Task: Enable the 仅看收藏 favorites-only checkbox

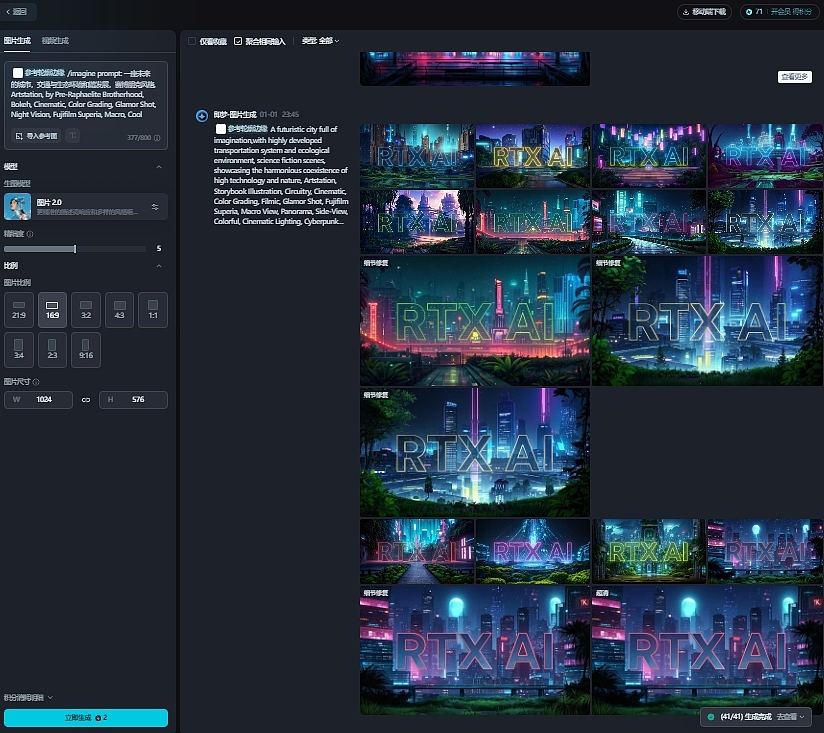Action: (x=192, y=41)
